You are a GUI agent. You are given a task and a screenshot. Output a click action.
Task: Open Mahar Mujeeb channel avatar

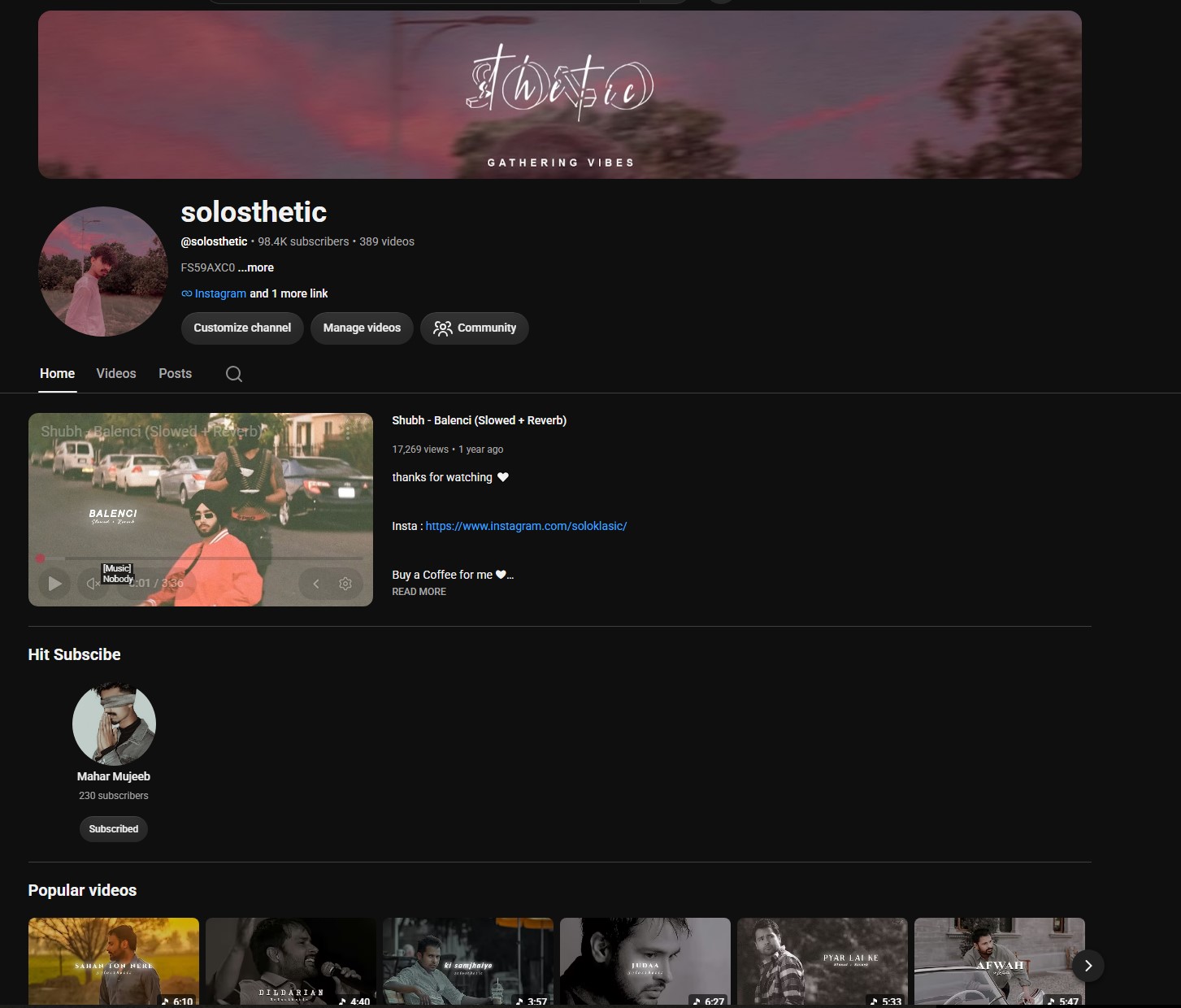(x=114, y=723)
